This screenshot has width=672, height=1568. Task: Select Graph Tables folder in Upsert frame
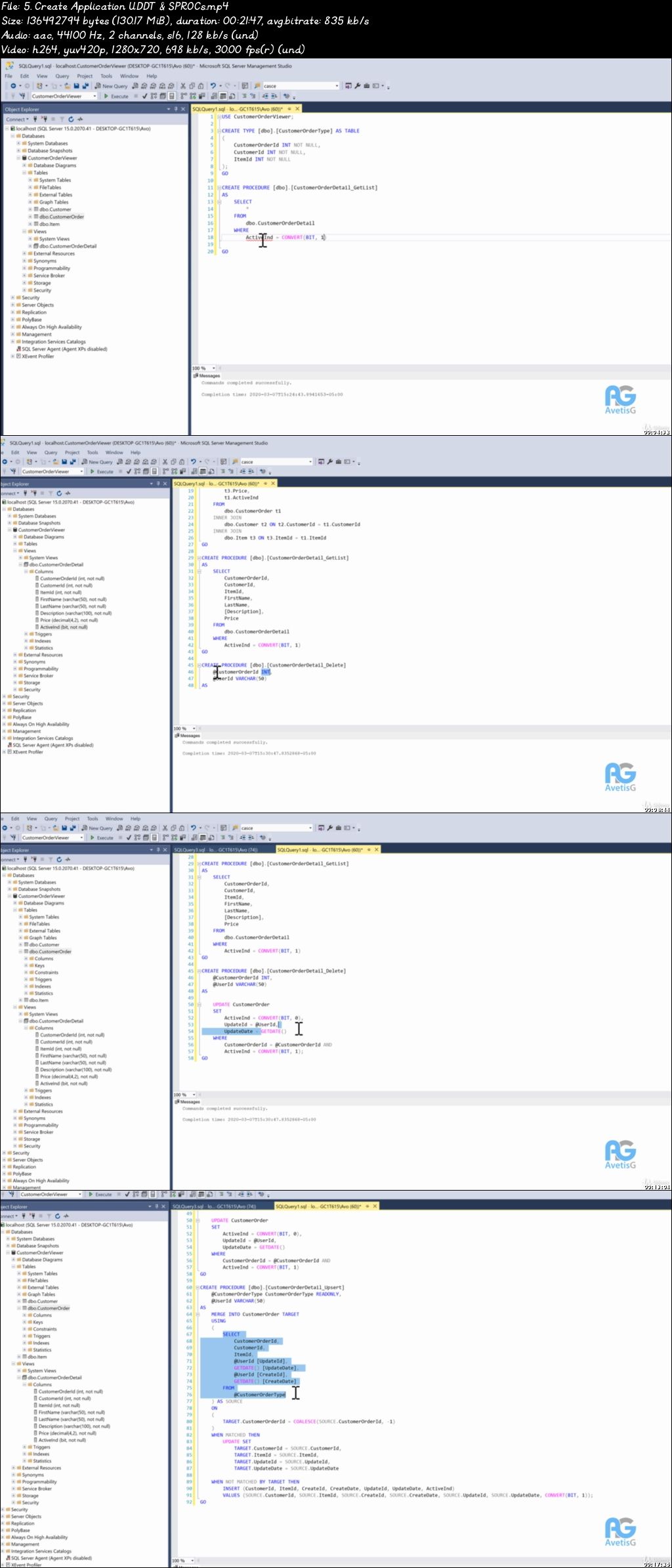[38, 1294]
